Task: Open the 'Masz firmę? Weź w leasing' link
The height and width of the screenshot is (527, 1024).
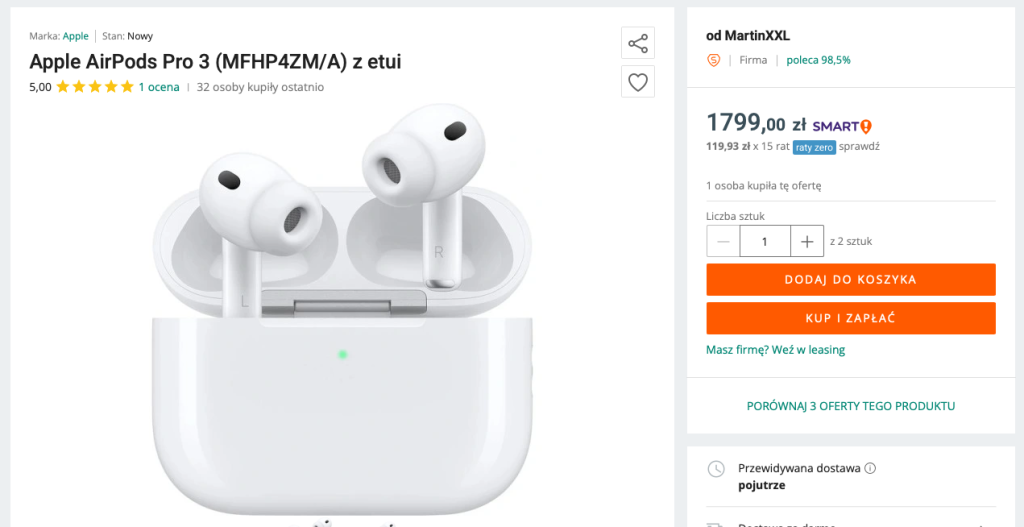Action: pos(775,350)
